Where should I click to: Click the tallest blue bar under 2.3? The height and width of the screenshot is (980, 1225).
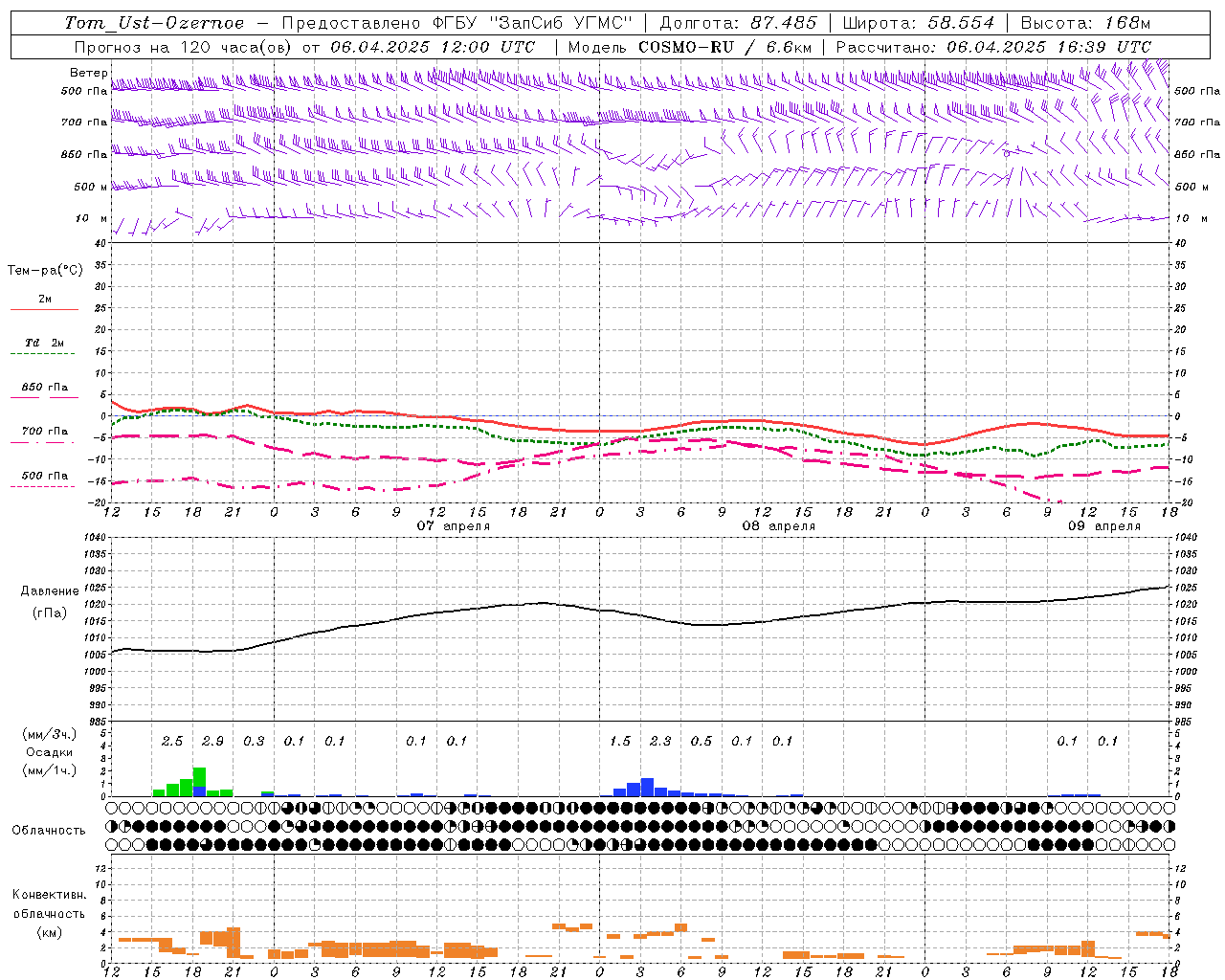coord(647,788)
